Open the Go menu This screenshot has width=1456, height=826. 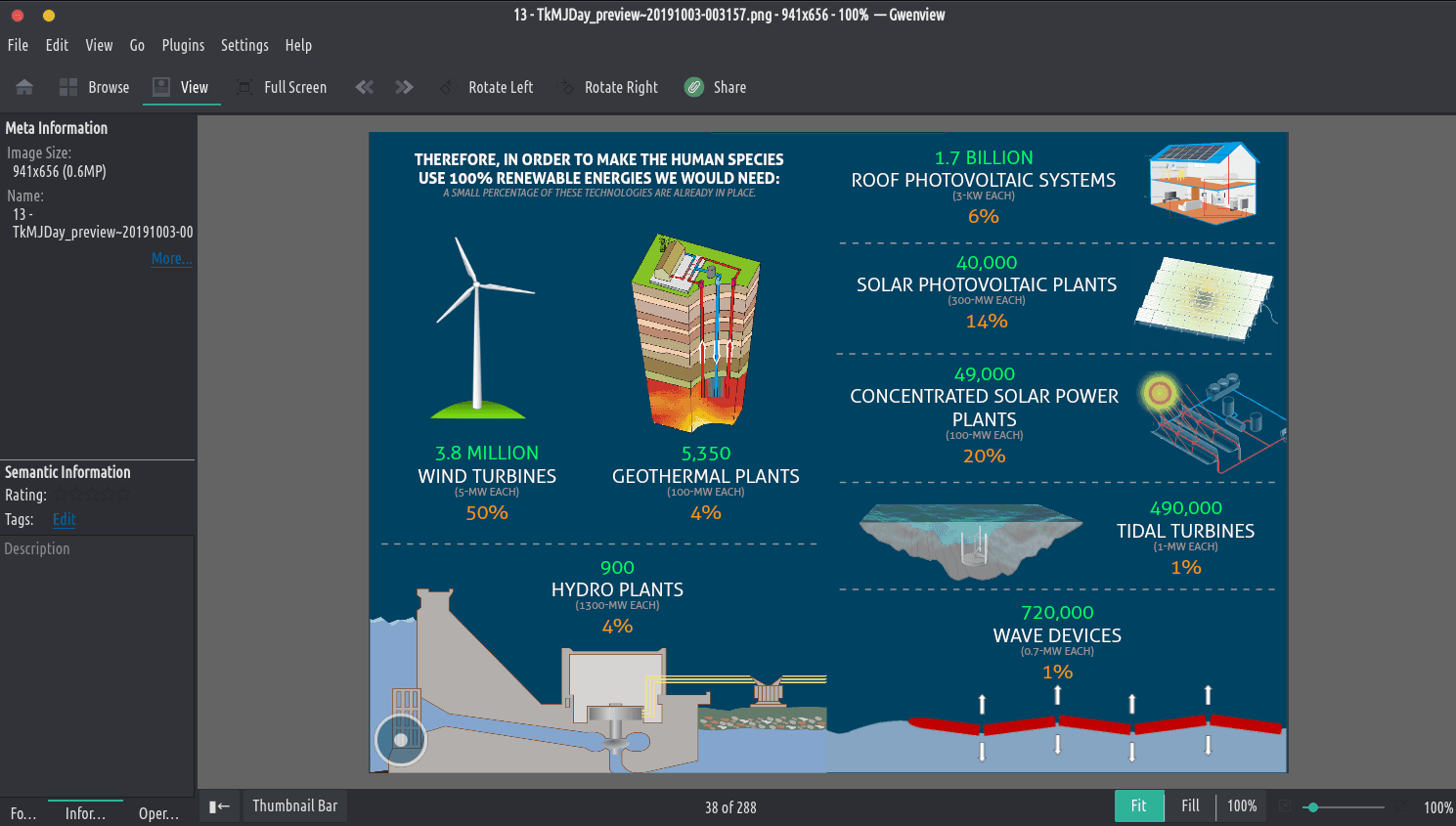pos(137,45)
